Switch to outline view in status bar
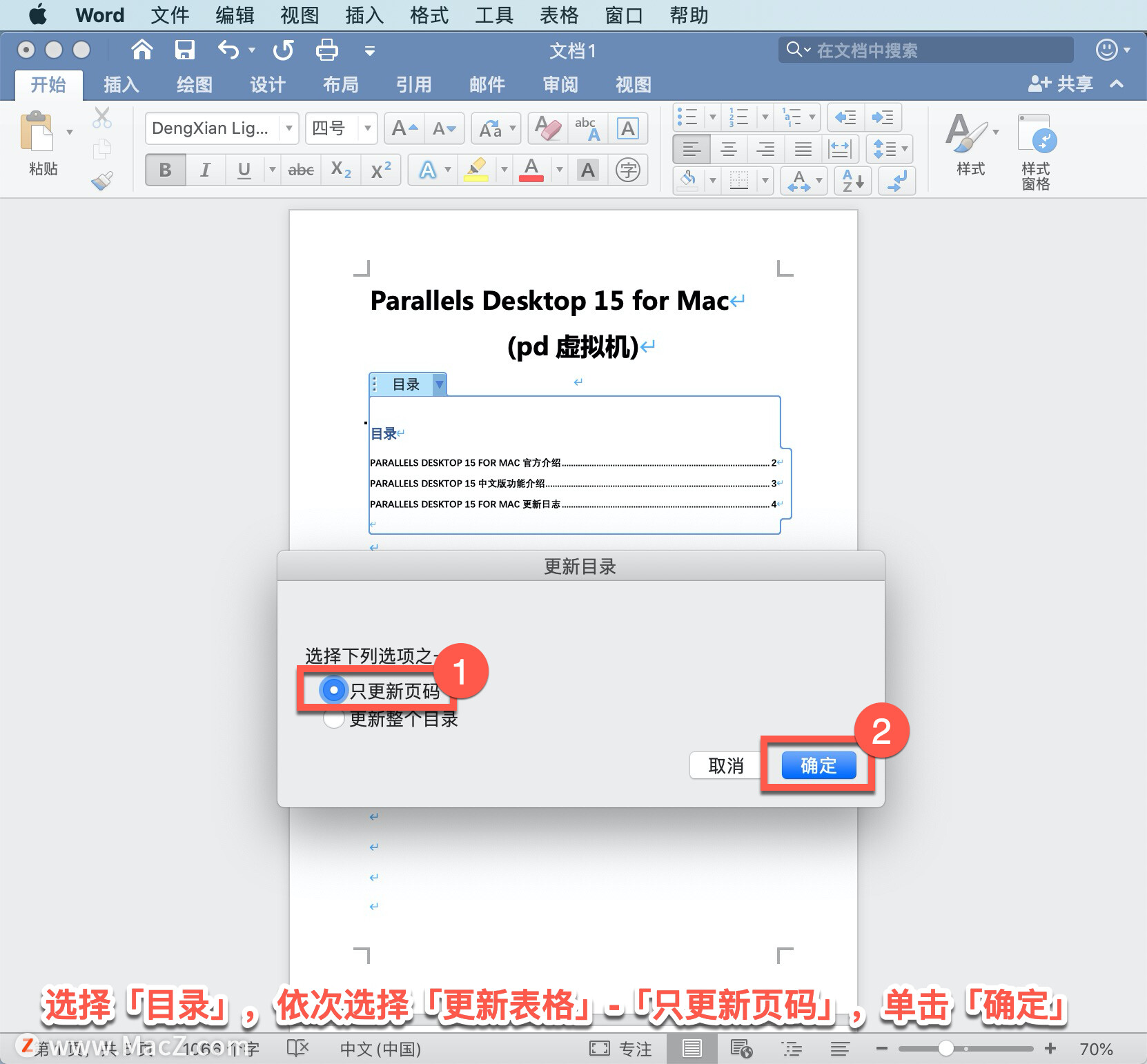 tap(791, 1049)
